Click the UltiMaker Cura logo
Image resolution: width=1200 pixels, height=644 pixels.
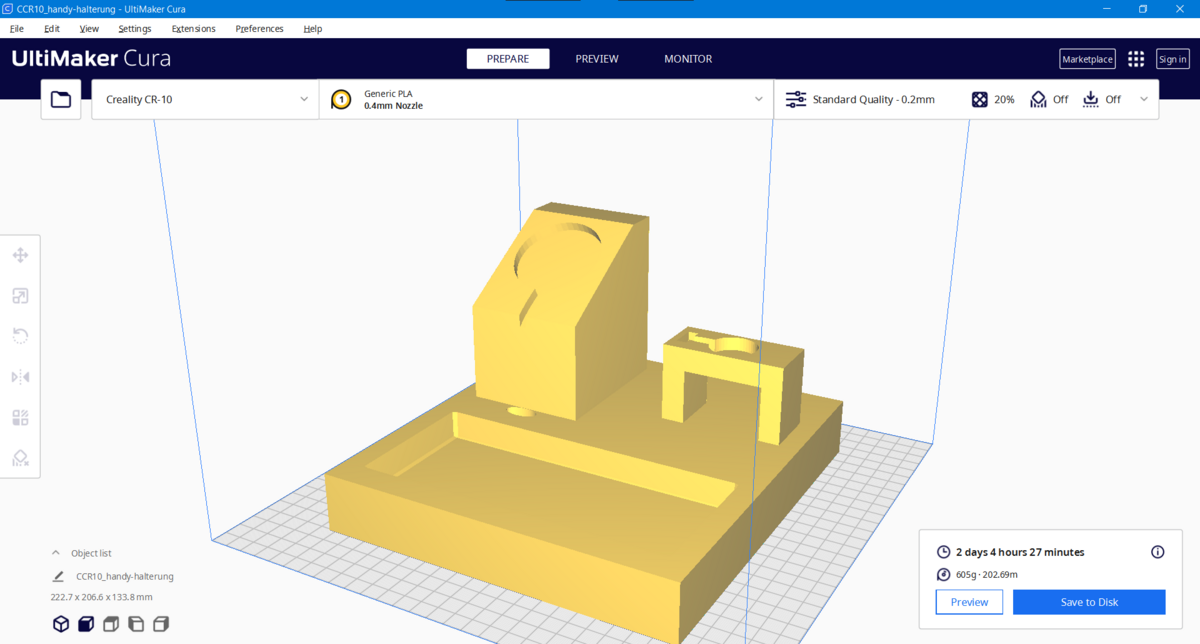(91, 59)
